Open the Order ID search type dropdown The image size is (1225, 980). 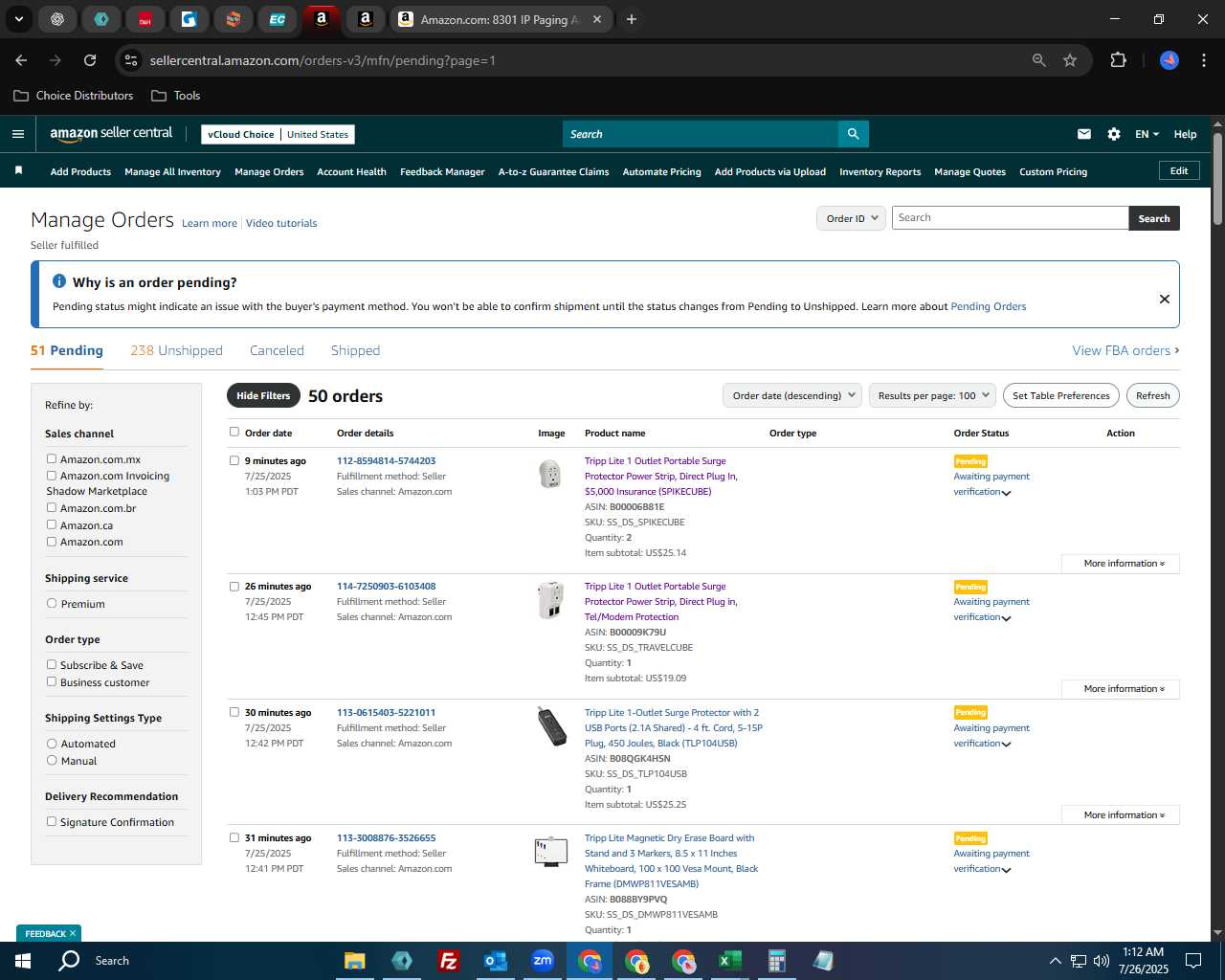pos(850,218)
